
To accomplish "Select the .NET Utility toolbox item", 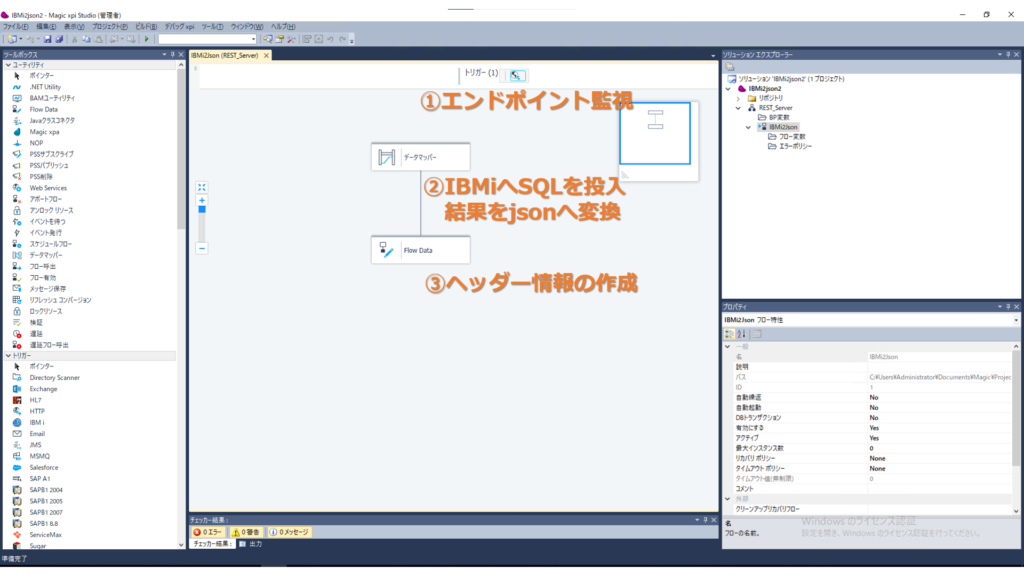I will coord(45,87).
